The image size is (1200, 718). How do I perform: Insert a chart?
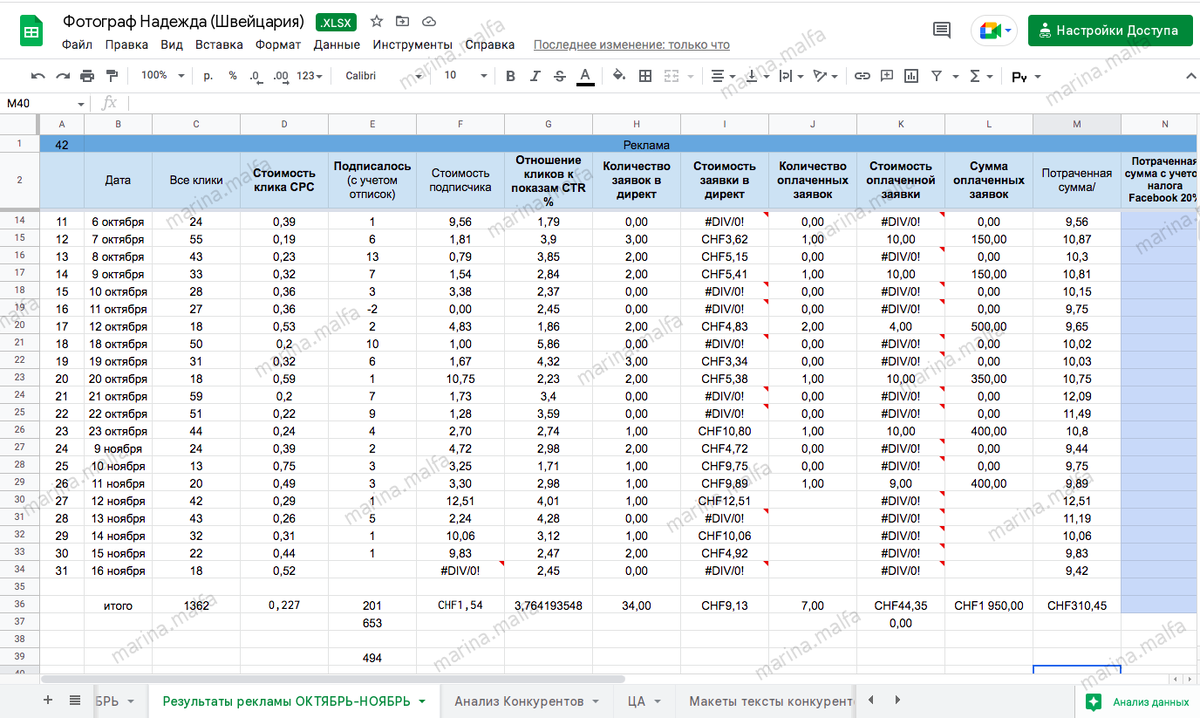[x=911, y=76]
